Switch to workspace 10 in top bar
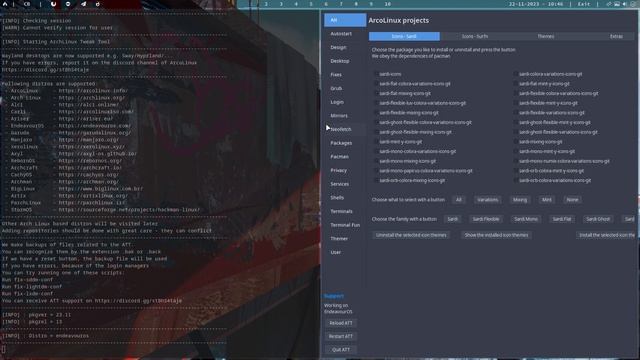Viewport: 640px width, 360px height. tap(387, 4)
